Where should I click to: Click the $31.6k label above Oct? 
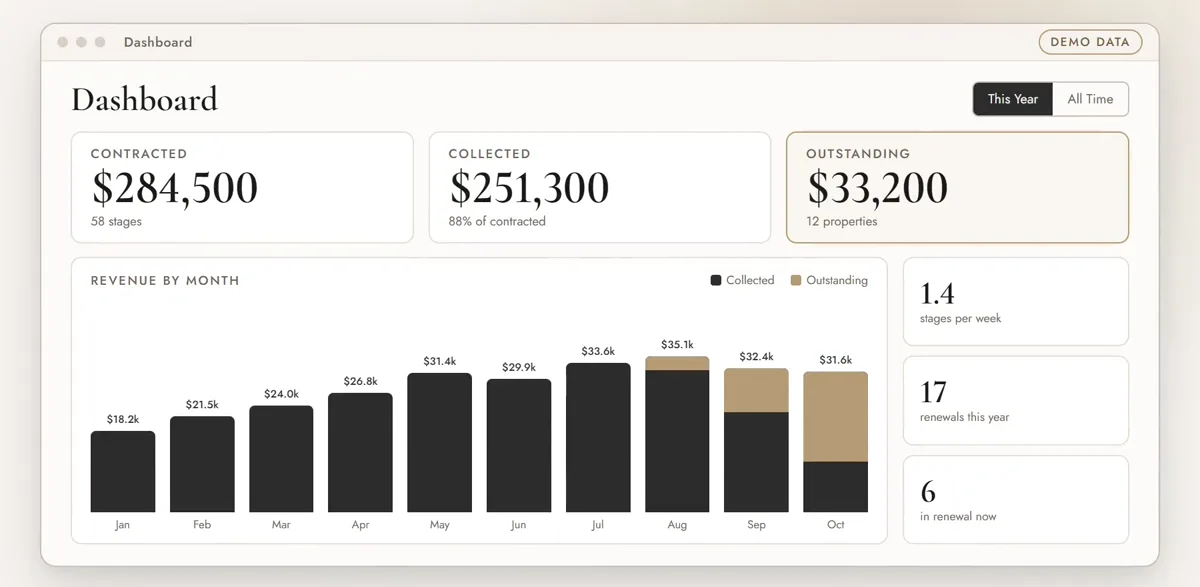tap(836, 360)
